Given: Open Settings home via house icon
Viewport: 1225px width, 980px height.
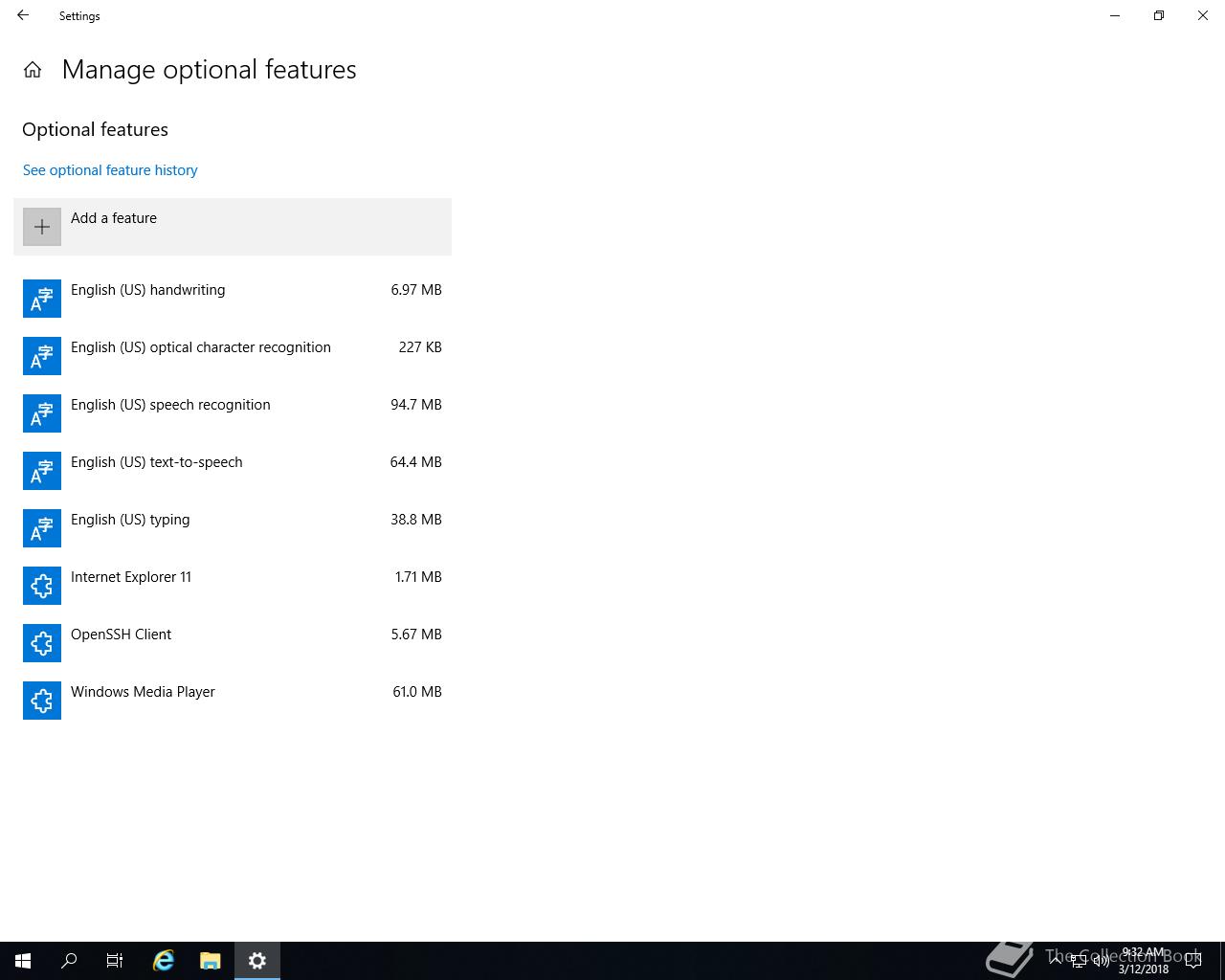Looking at the screenshot, I should [33, 70].
